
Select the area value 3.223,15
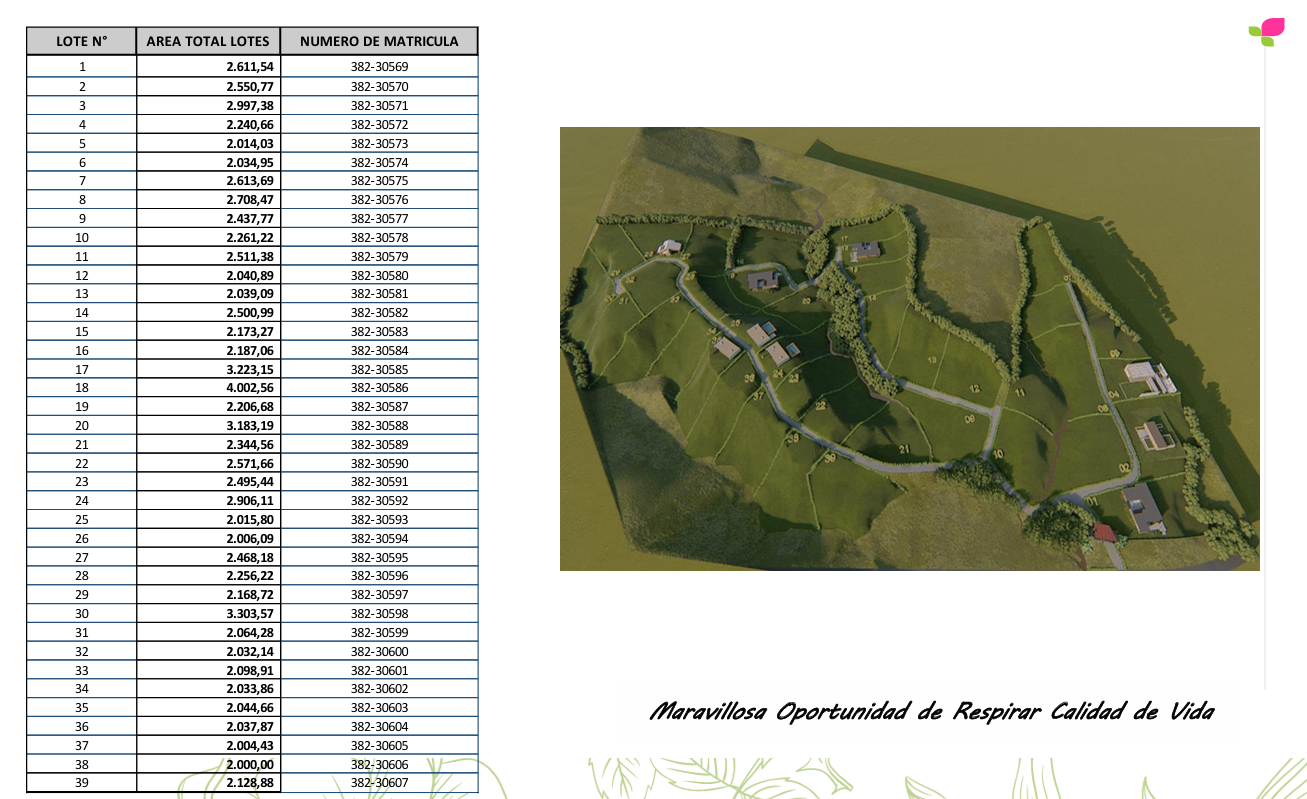250,369
